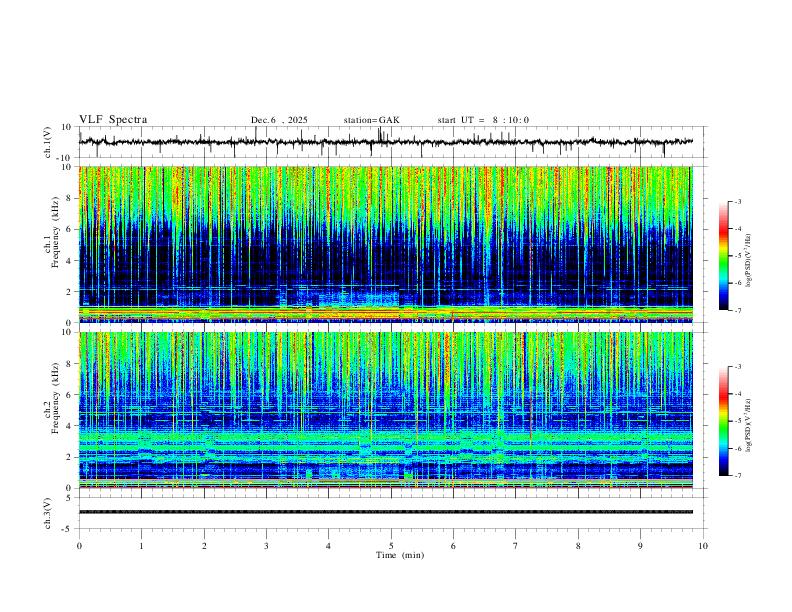Image resolution: width=792 pixels, height=612 pixels.
Task: Click the ch.3 black voltage trace
Action: (386, 512)
